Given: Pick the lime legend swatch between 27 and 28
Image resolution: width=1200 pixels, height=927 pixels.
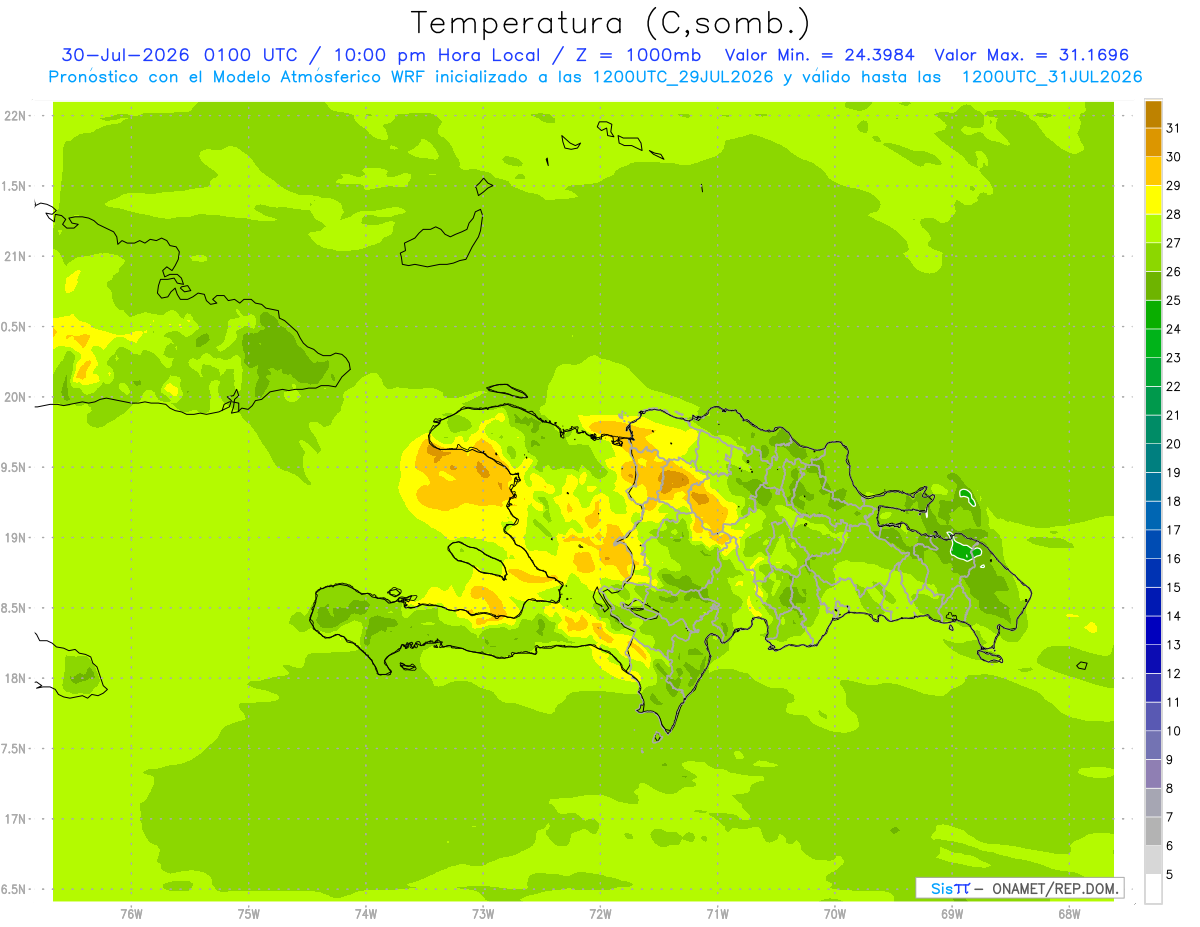Looking at the screenshot, I should click(1153, 228).
